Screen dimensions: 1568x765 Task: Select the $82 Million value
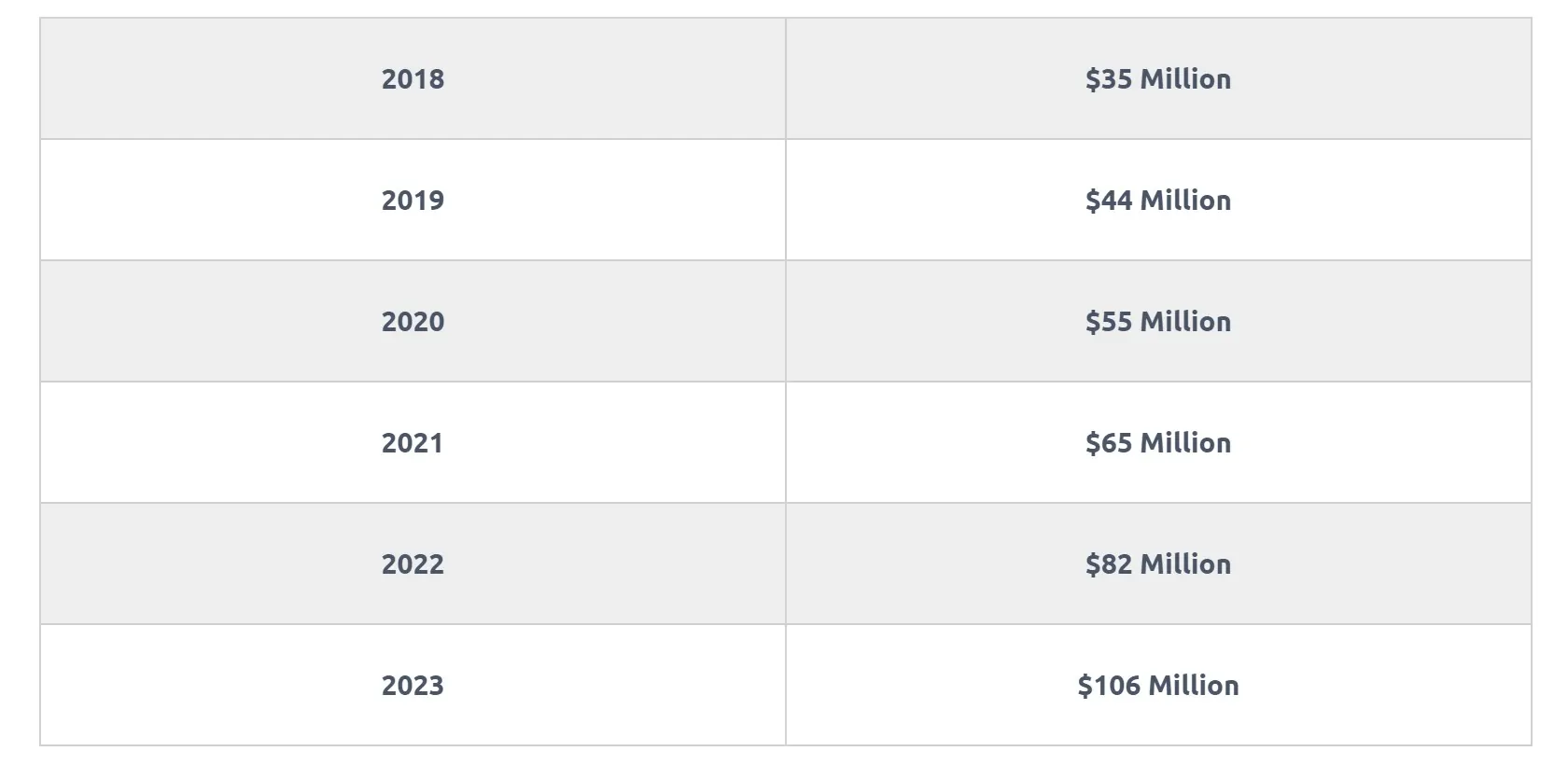[x=1158, y=563]
